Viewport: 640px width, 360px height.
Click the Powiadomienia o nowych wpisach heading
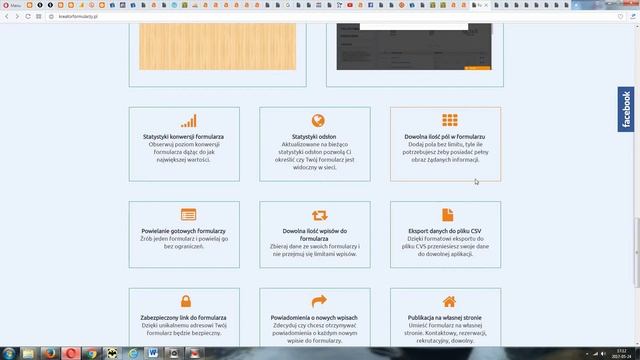[314, 318]
